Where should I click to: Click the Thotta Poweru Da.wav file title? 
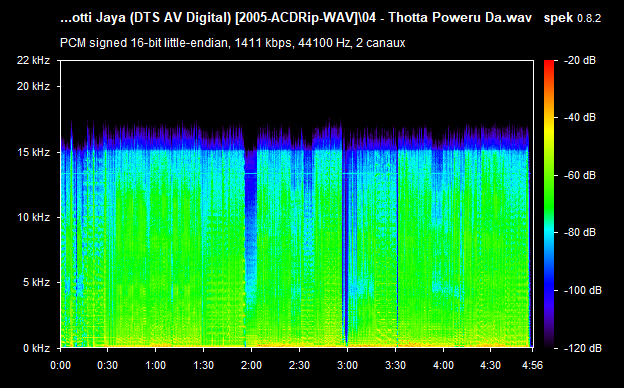click(x=460, y=18)
